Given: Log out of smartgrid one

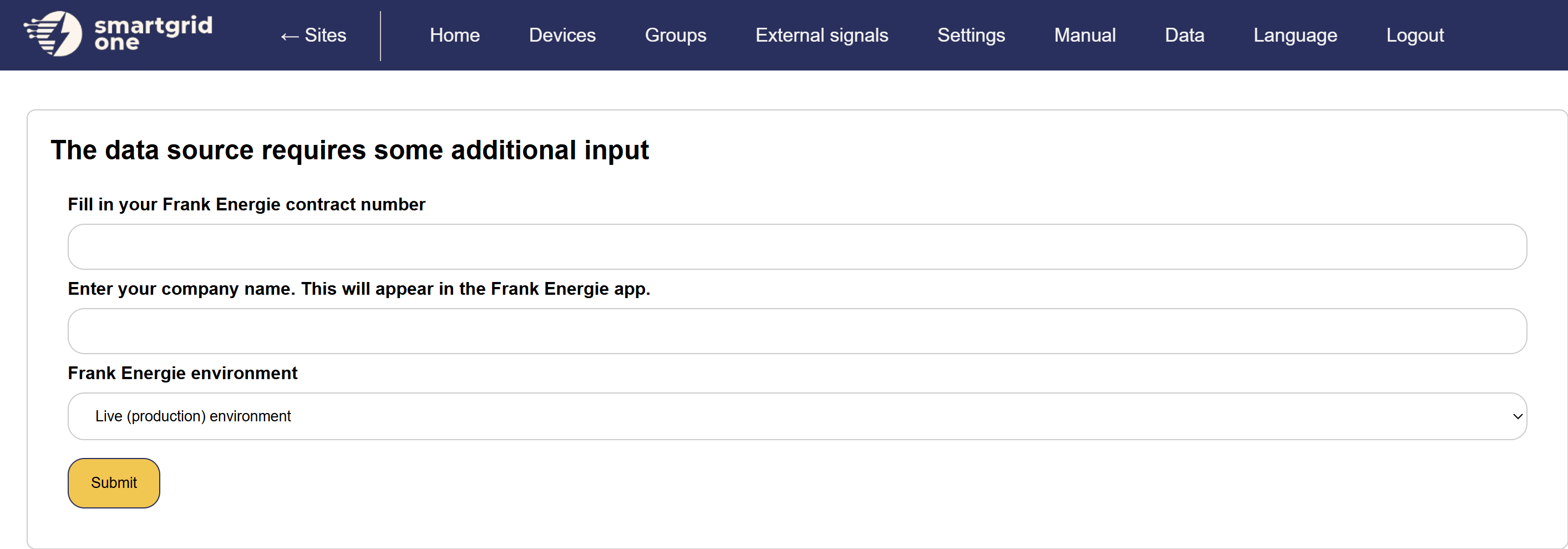Looking at the screenshot, I should [1415, 36].
